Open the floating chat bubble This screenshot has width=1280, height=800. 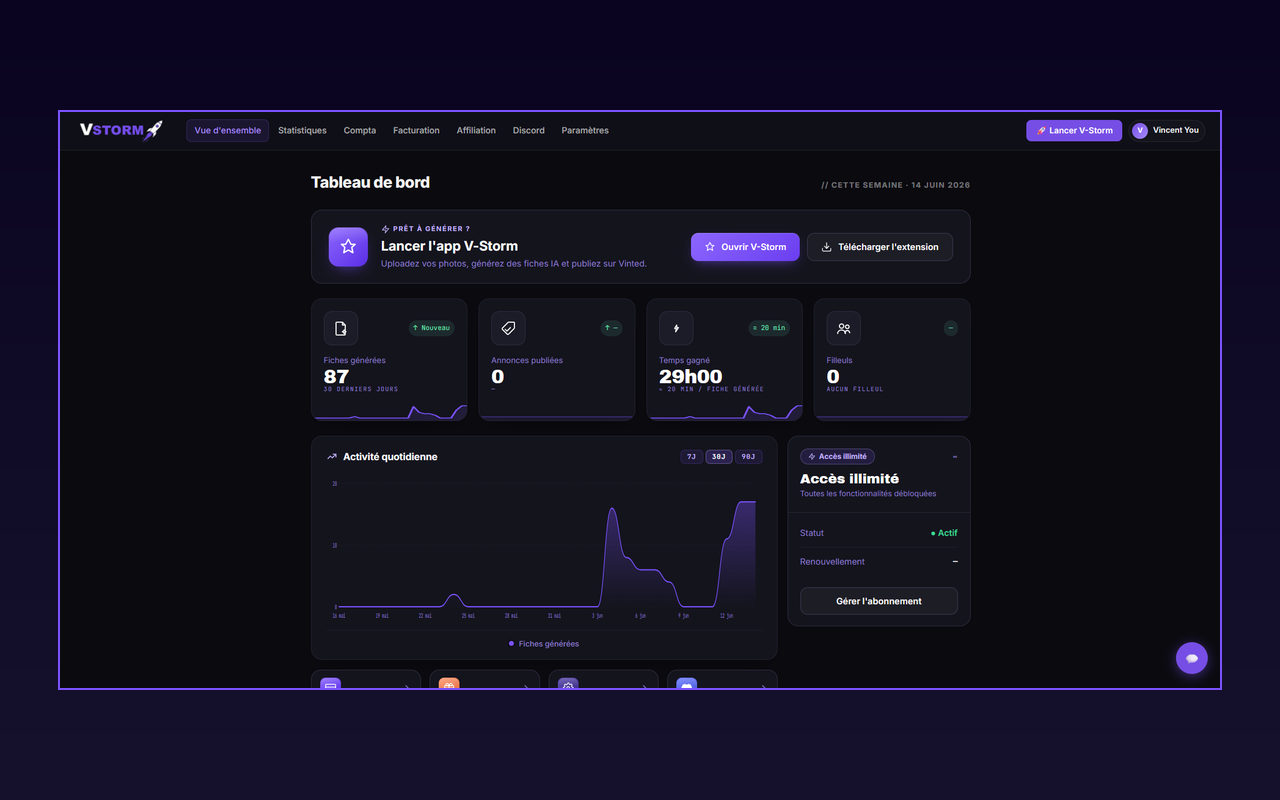point(1192,658)
